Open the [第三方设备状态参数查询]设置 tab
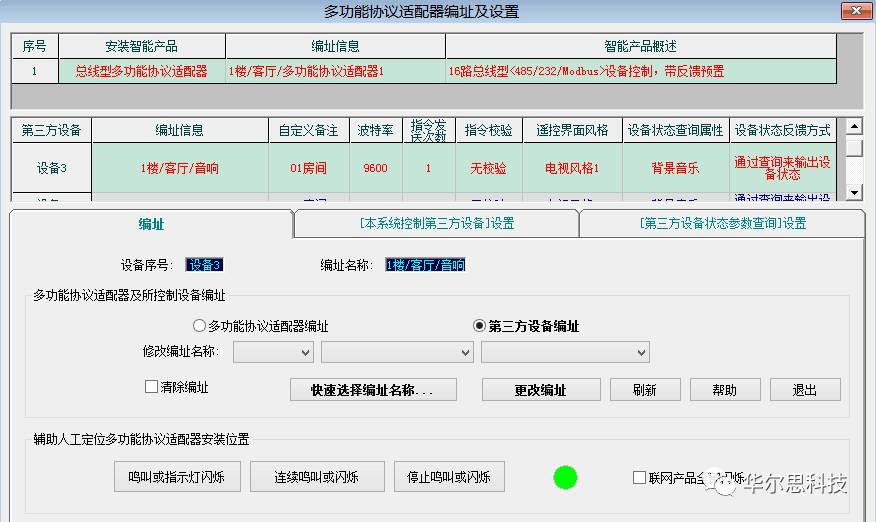Viewport: 876px width, 522px height. (x=722, y=224)
